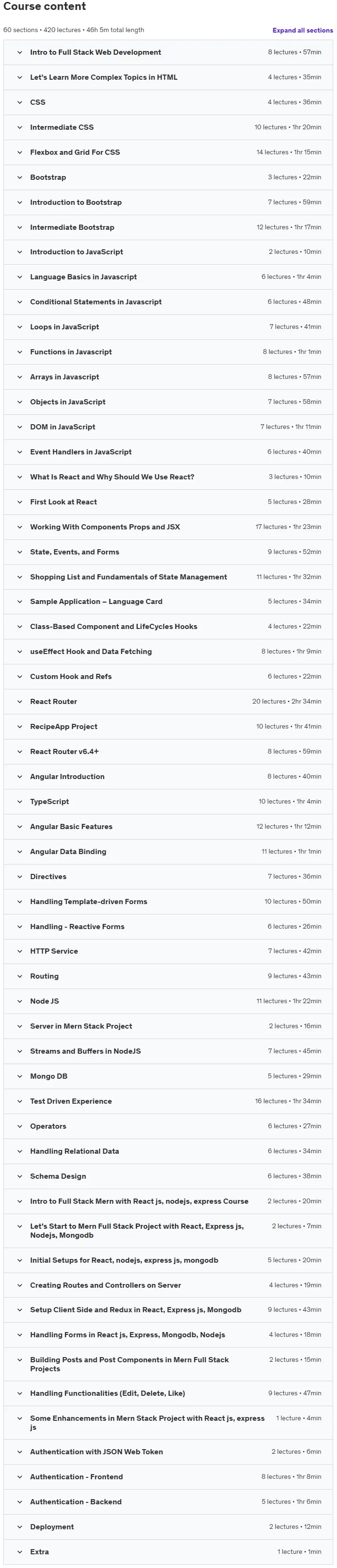Expand the Bootstrap section chevron

19,177
